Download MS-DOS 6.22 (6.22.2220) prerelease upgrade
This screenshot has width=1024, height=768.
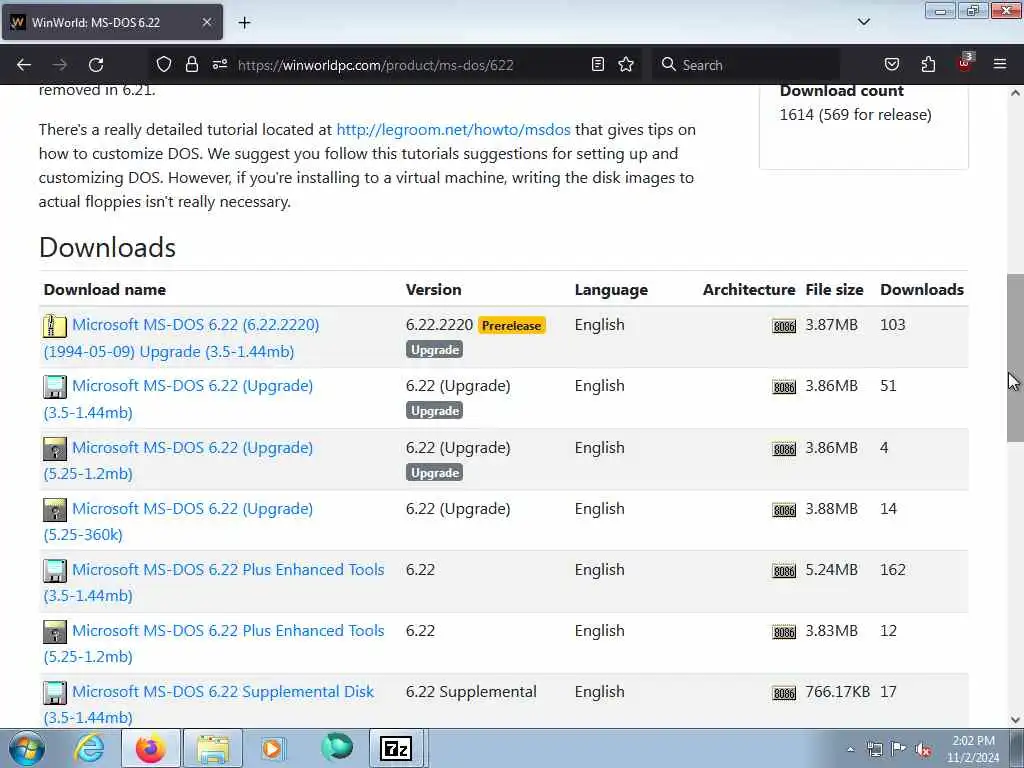pos(182,338)
